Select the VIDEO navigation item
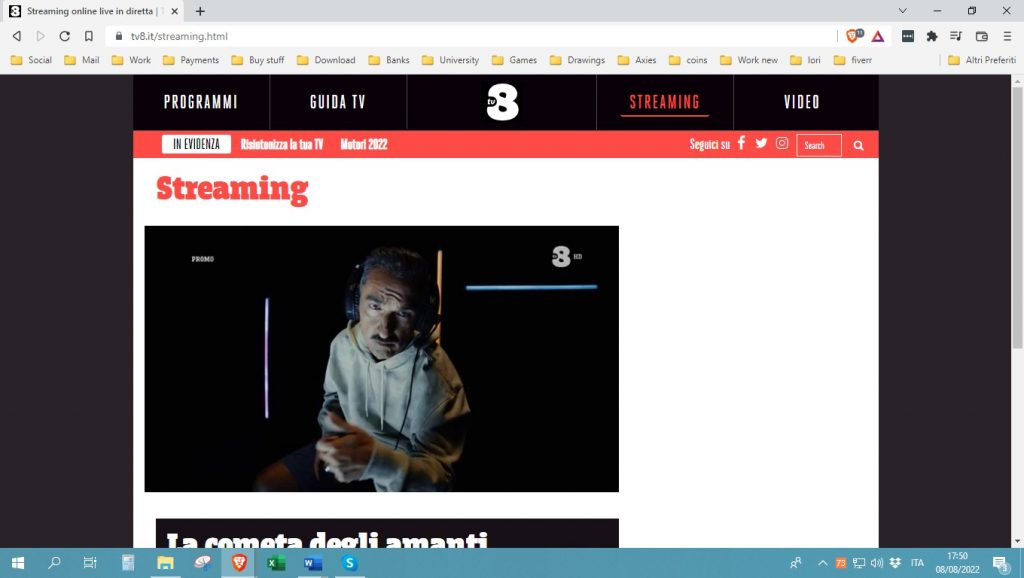The image size is (1024, 578). click(x=802, y=102)
